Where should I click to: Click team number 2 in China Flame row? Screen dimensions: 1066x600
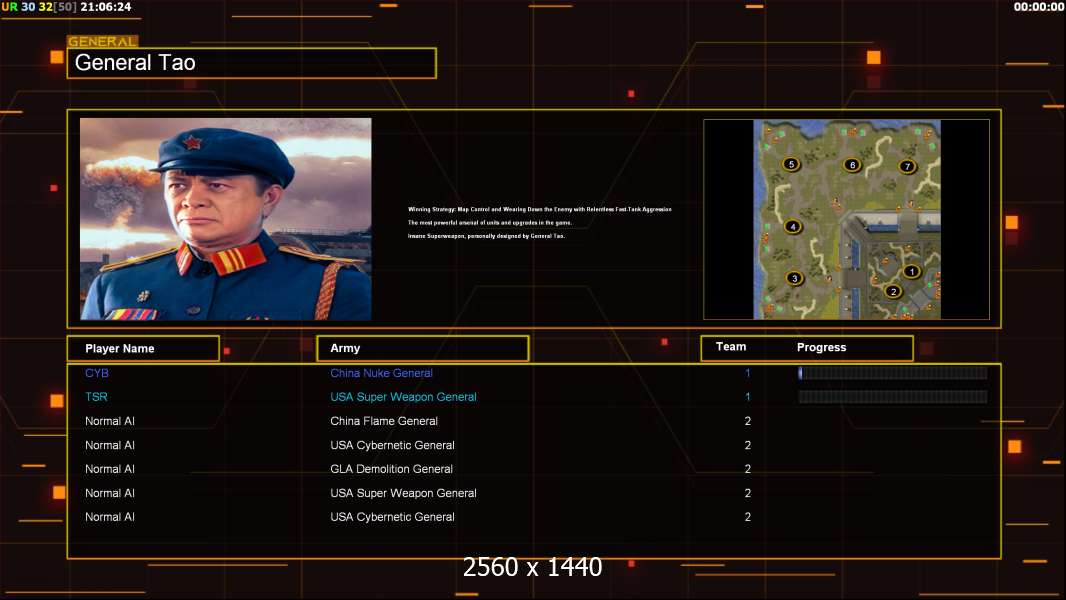748,421
